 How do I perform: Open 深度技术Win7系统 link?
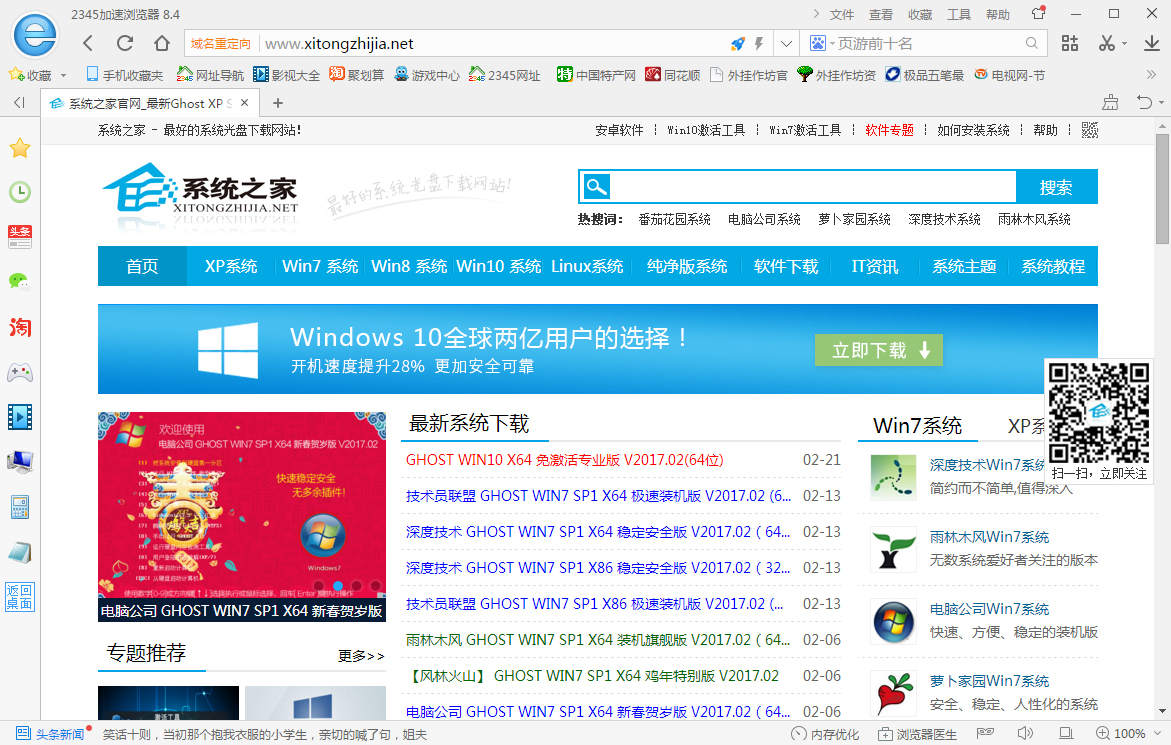[x=987, y=465]
